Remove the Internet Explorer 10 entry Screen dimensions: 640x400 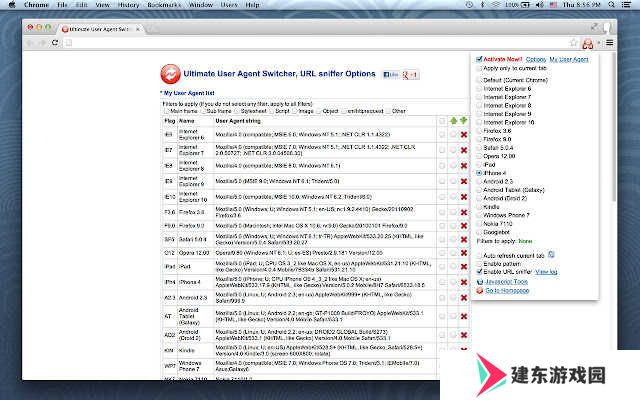[464, 197]
